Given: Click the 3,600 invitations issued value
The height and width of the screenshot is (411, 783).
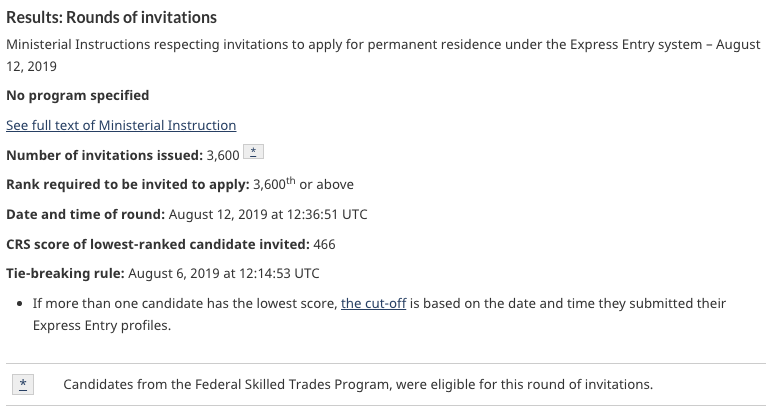Looking at the screenshot, I should pos(221,155).
